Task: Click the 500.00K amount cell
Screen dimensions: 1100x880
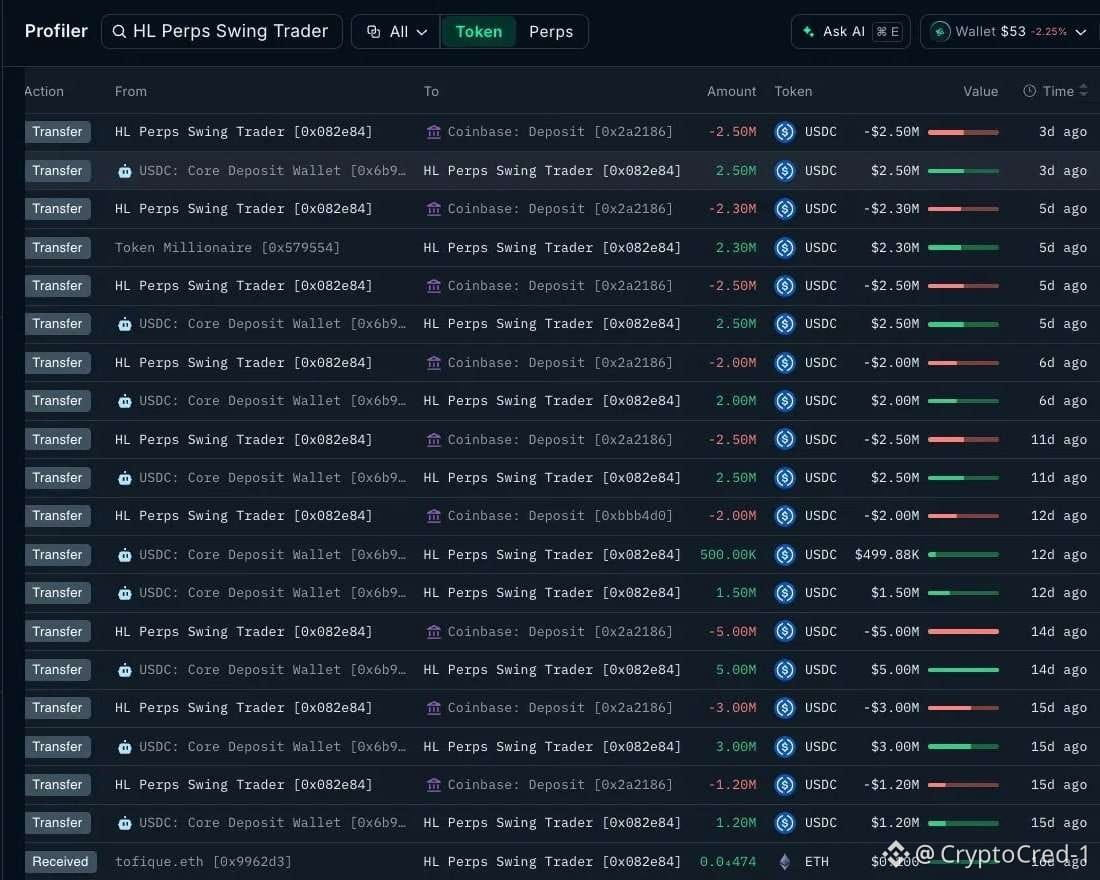Action: click(727, 554)
